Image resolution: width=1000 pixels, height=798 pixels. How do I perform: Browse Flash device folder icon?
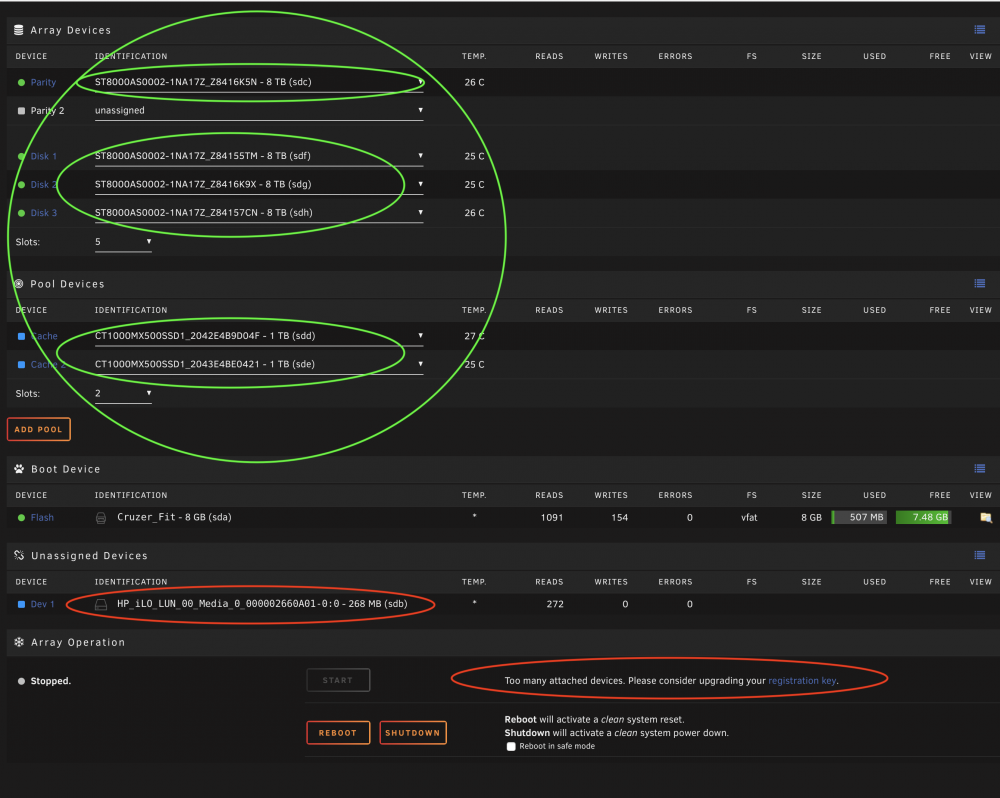tap(986, 517)
